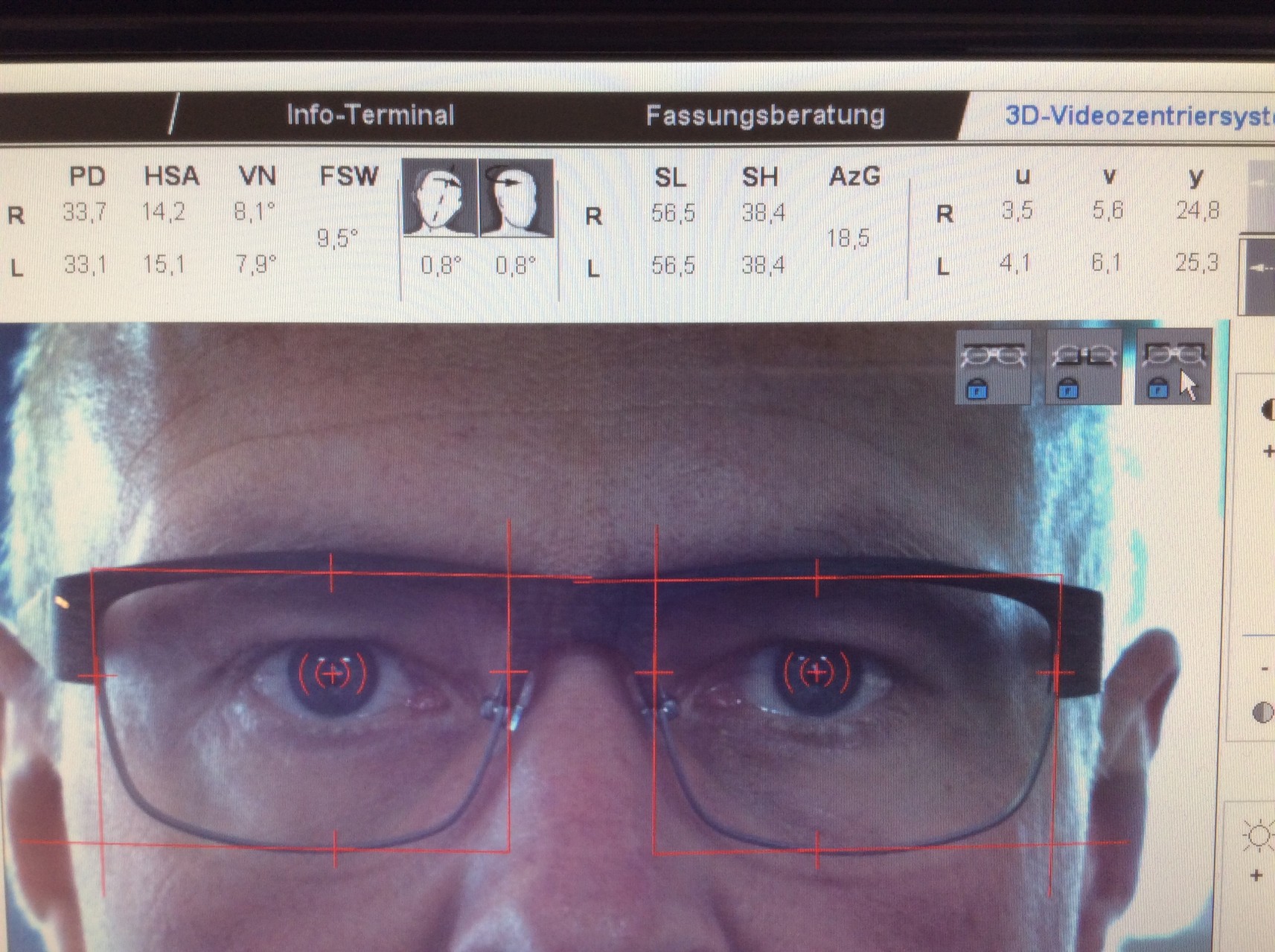Screen dimensions: 1275x952
Task: Click the plus below the sun icon
Action: (x=1256, y=875)
